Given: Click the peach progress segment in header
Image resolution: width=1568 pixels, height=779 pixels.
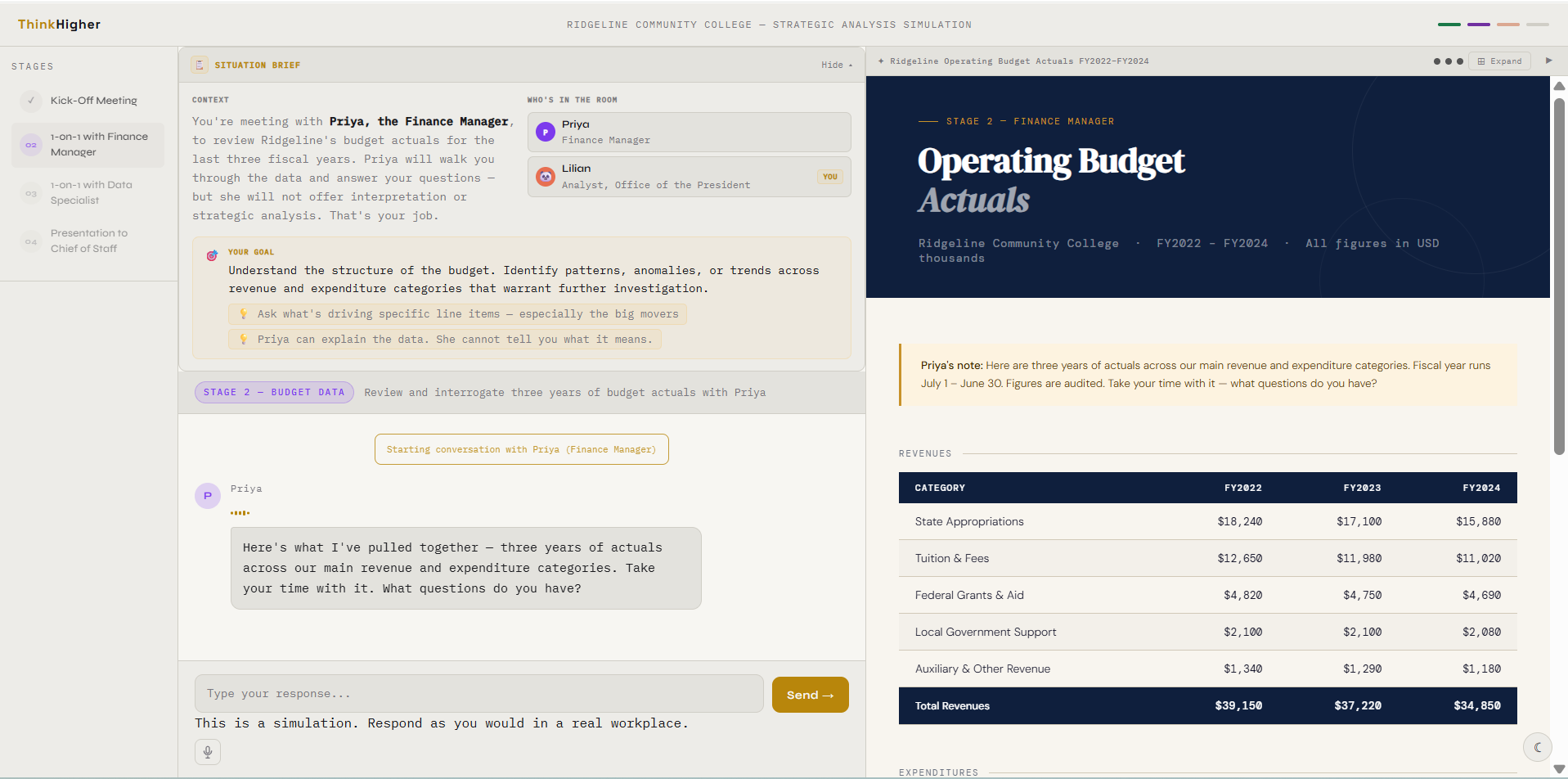Looking at the screenshot, I should (1507, 25).
